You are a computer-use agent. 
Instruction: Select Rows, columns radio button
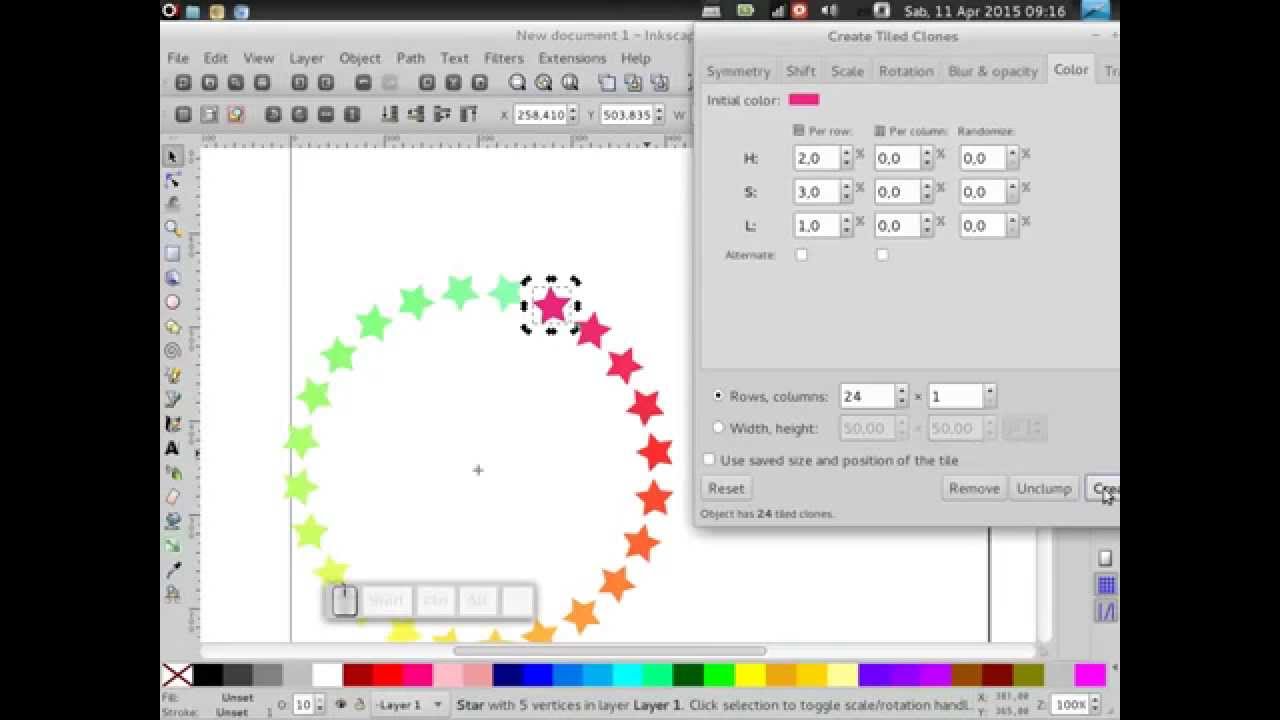pos(717,396)
